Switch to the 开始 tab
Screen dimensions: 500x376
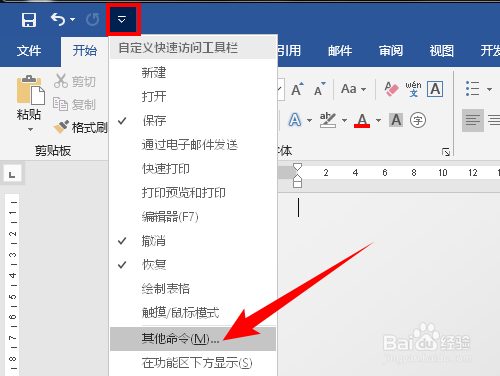(85, 51)
